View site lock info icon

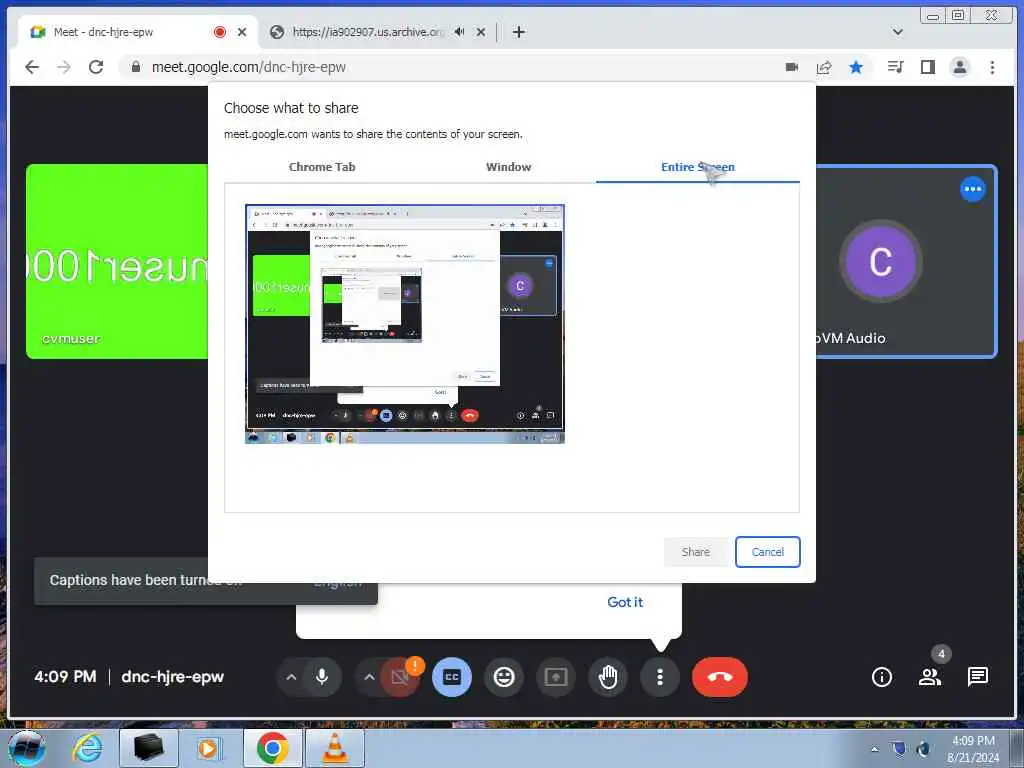[x=136, y=67]
